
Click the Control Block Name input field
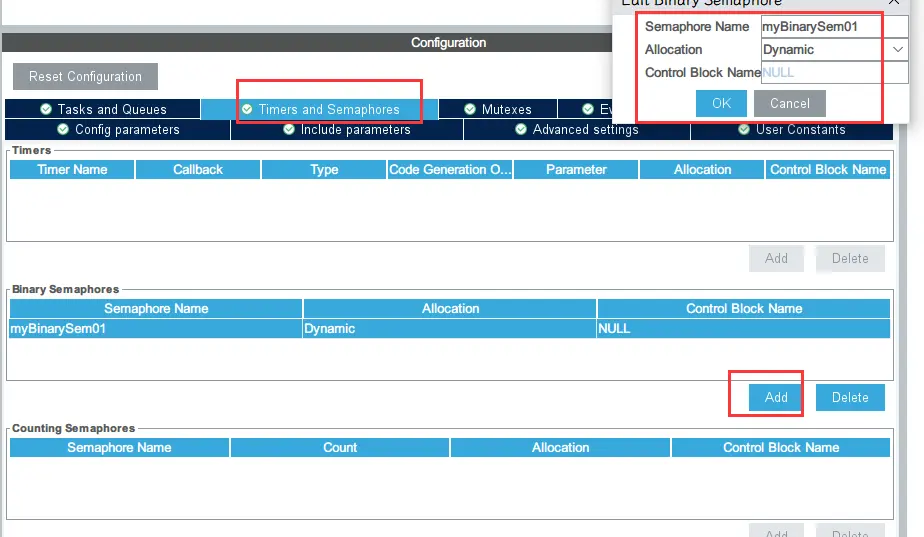(x=820, y=72)
